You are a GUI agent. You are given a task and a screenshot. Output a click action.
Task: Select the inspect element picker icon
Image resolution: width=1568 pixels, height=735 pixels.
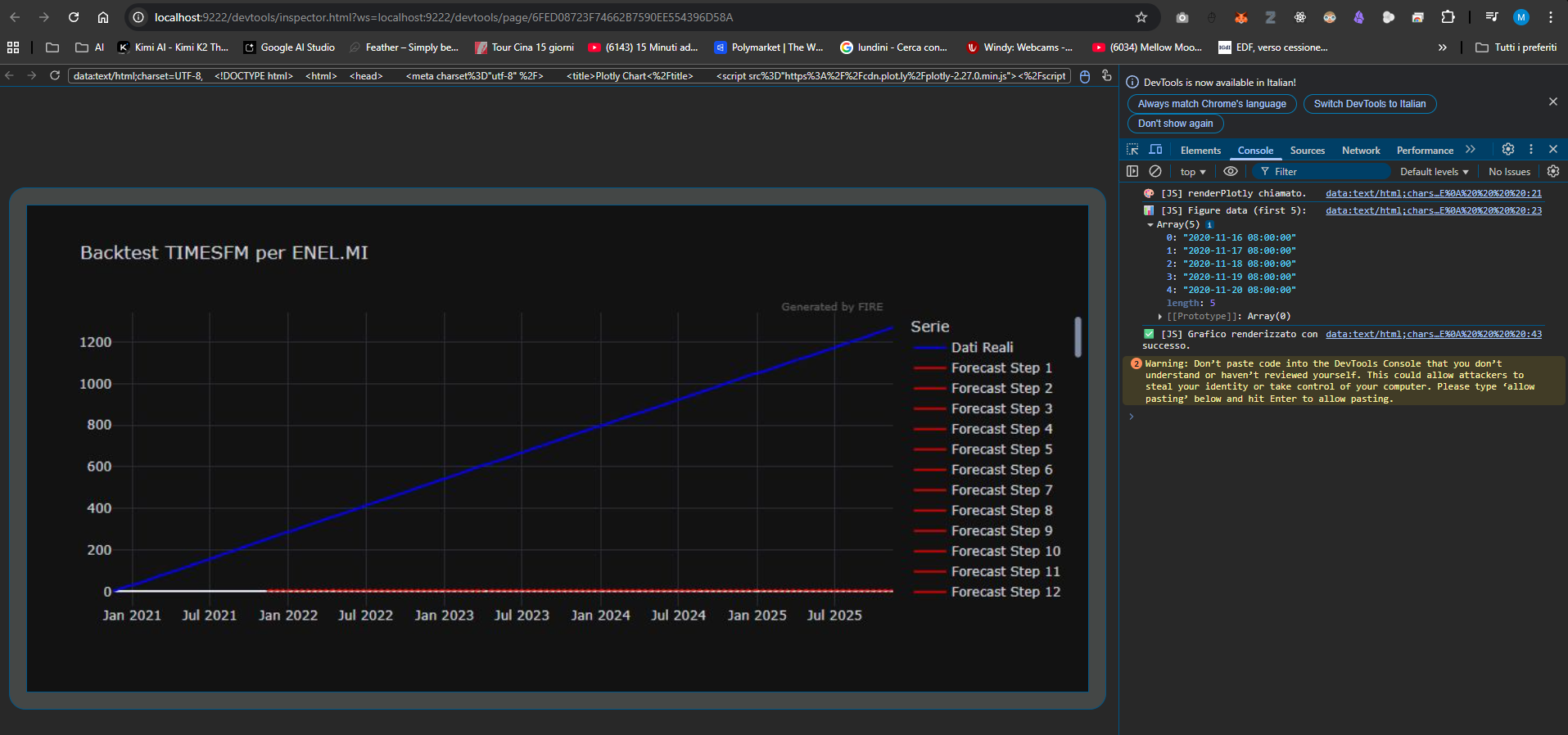click(1132, 150)
